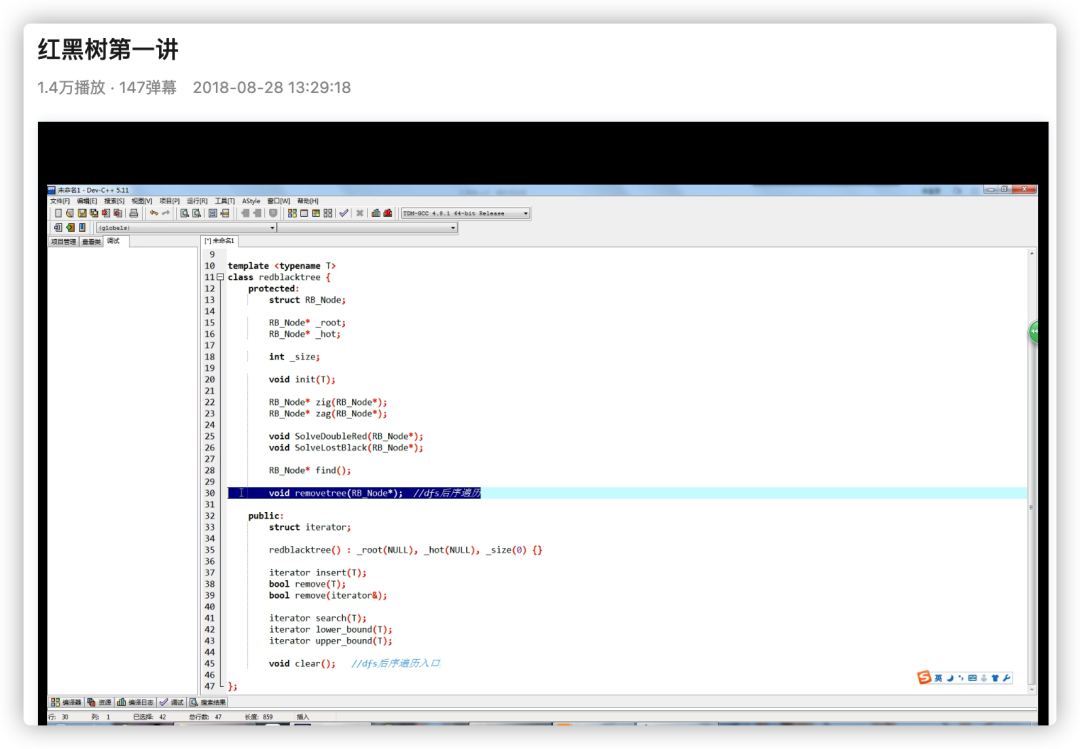The image size is (1080, 749).
Task: Open the TDM-GCC compiler selection dropdown
Action: pos(466,214)
